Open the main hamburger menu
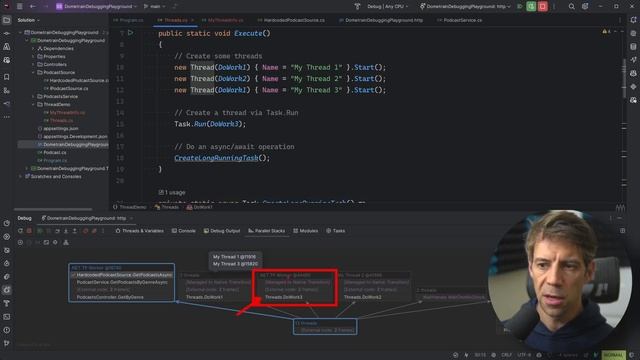640x360 pixels. click(20, 7)
